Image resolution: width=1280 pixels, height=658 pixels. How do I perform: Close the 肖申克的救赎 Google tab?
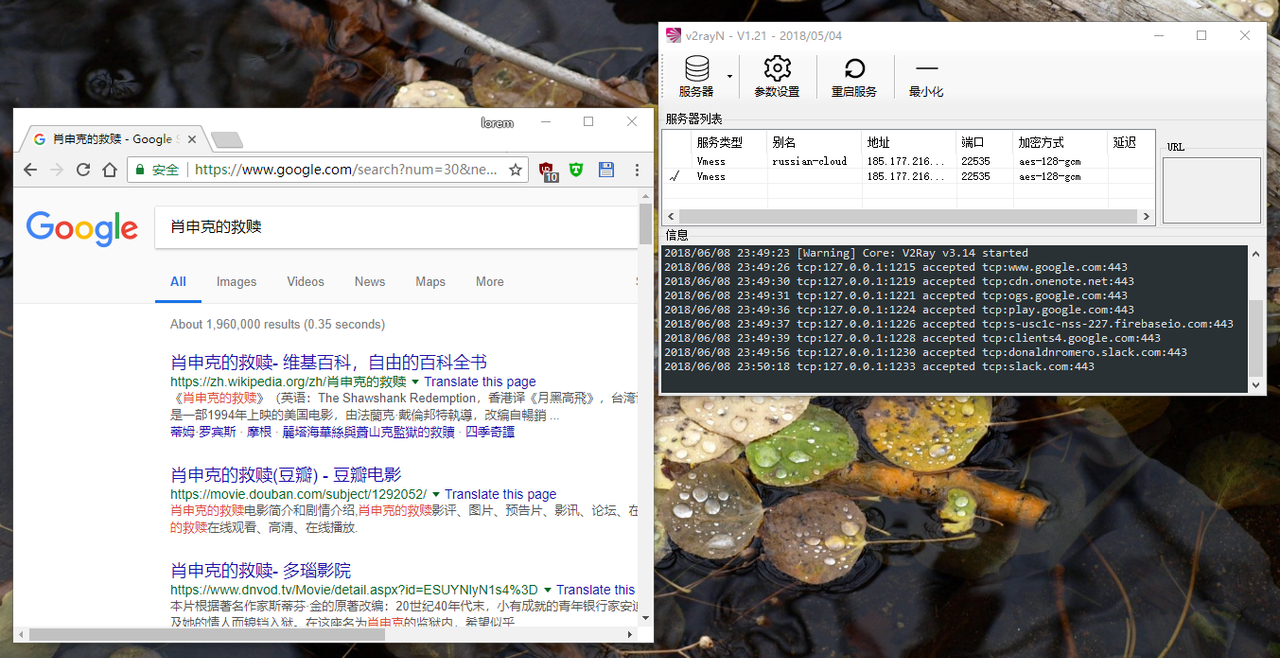[193, 139]
